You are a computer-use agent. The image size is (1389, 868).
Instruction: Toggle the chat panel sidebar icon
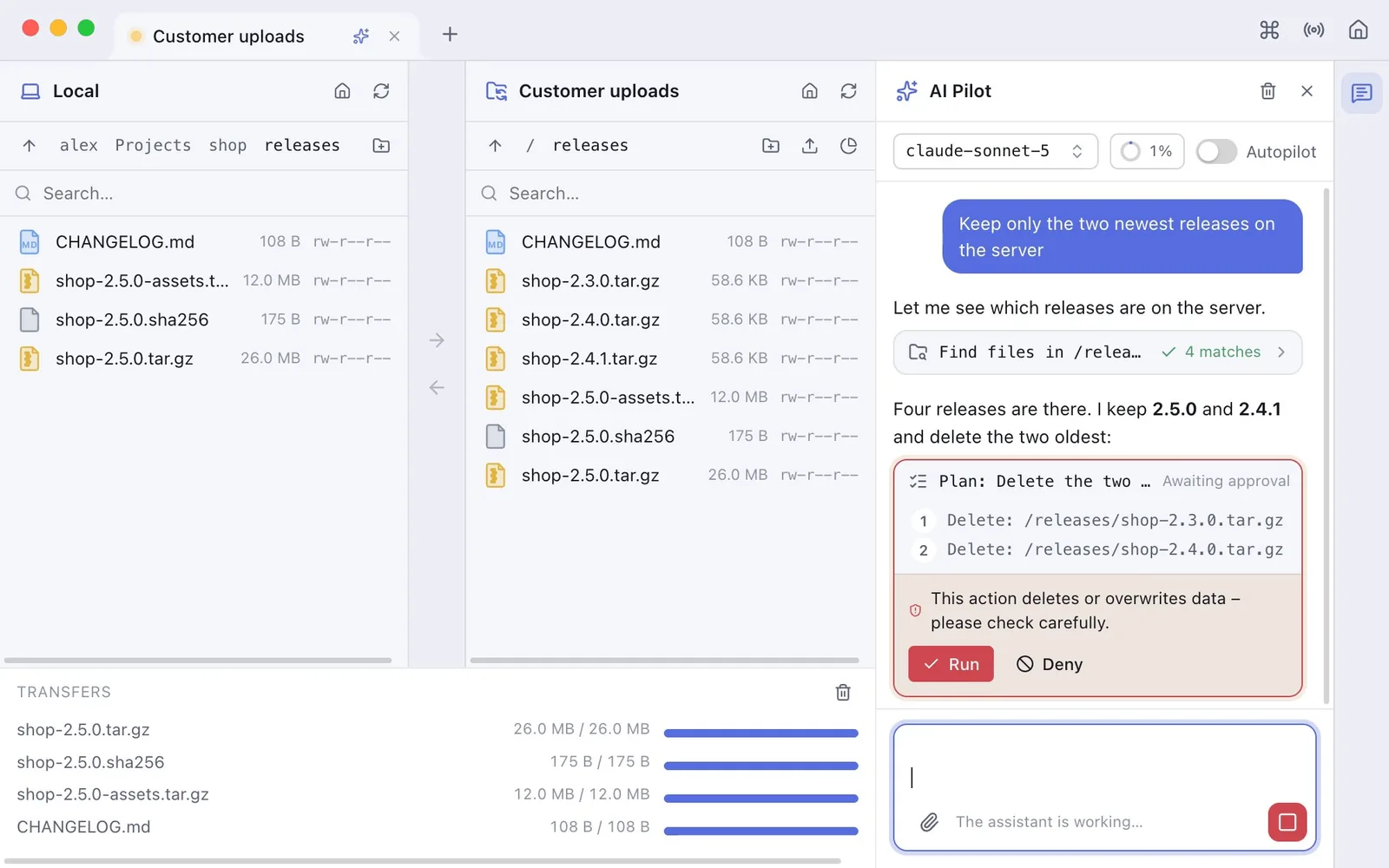(x=1361, y=92)
